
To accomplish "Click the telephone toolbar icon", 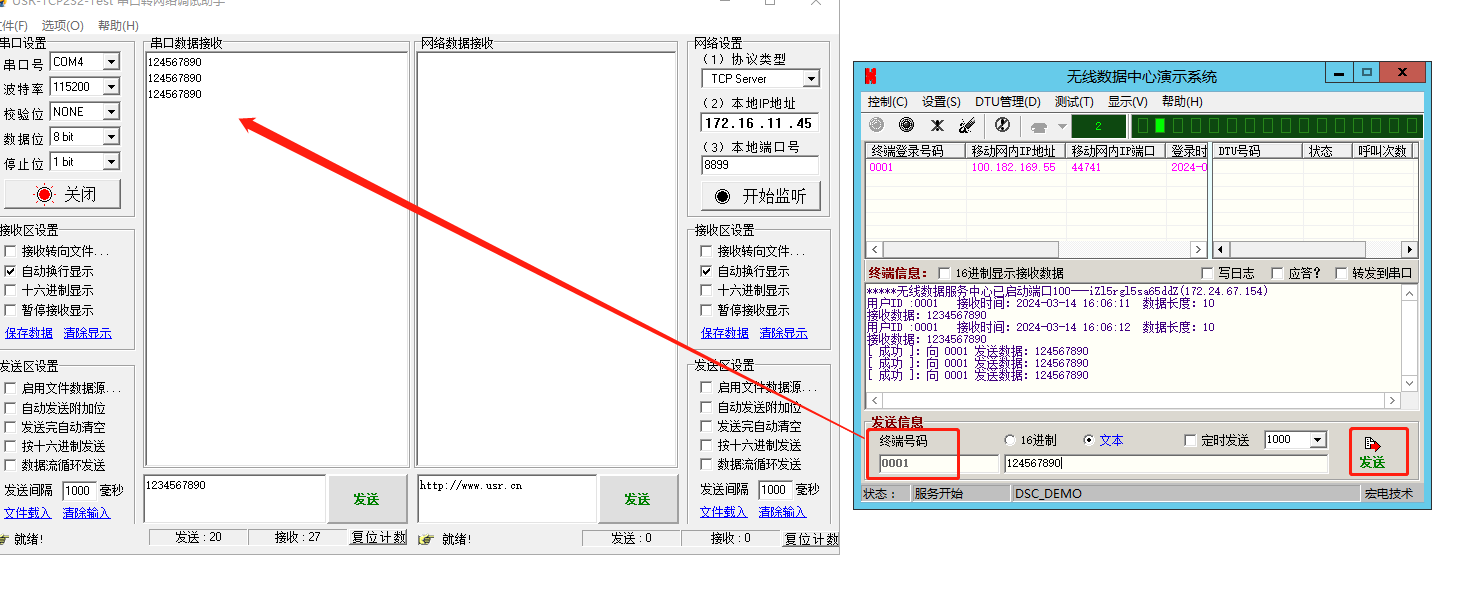I will 1039,126.
